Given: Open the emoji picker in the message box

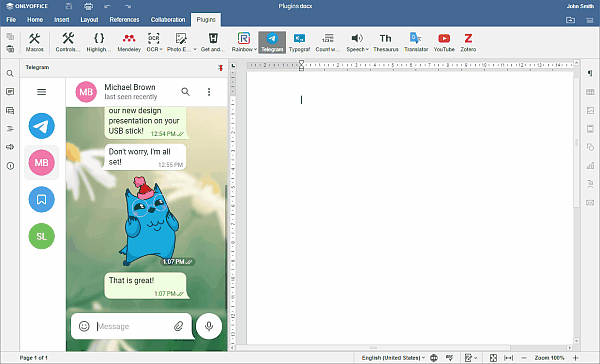Looking at the screenshot, I should 84,326.
